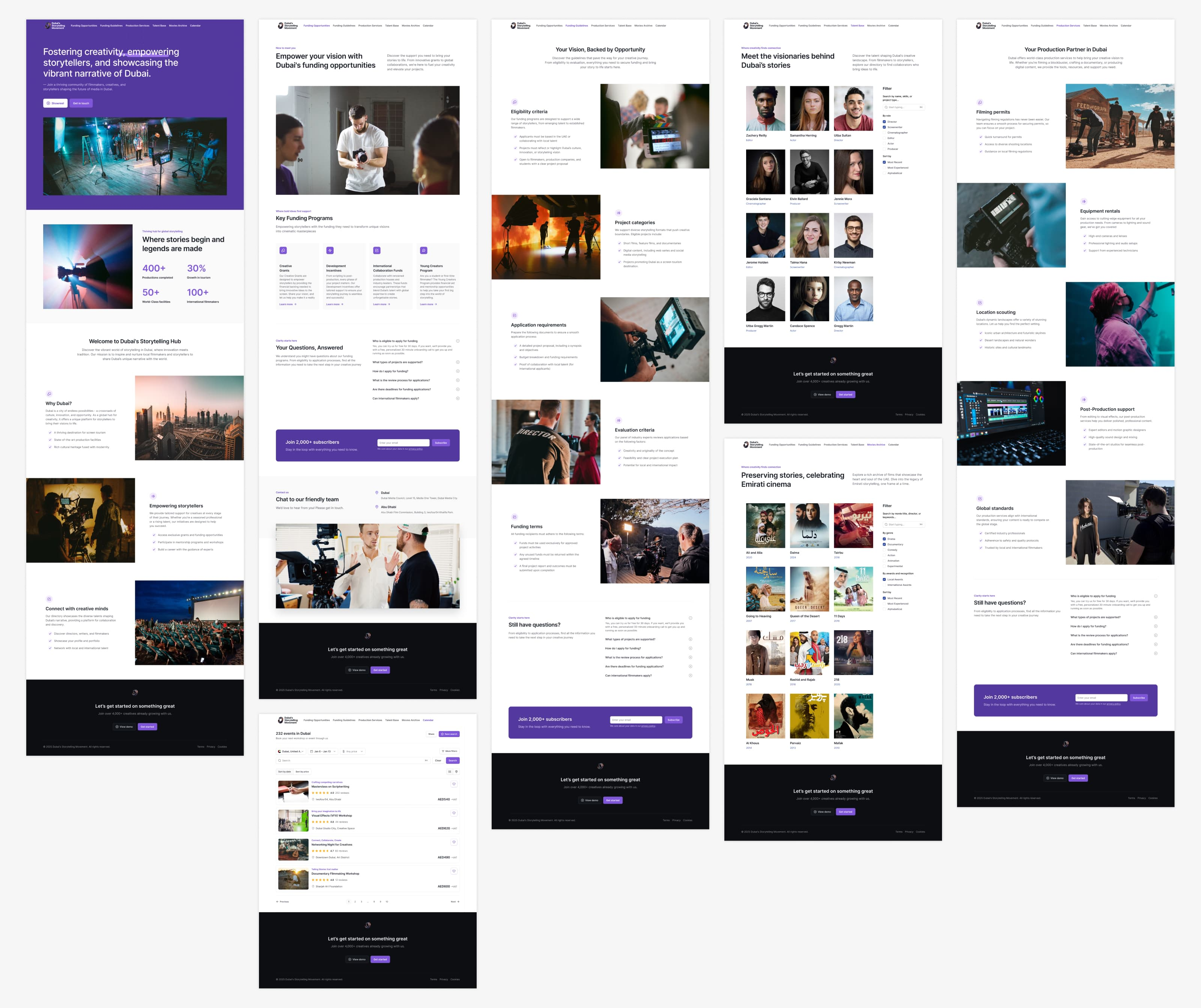Screen dimensions: 1201x1008
Task: Switch events to list view icon
Action: tap(450, 771)
